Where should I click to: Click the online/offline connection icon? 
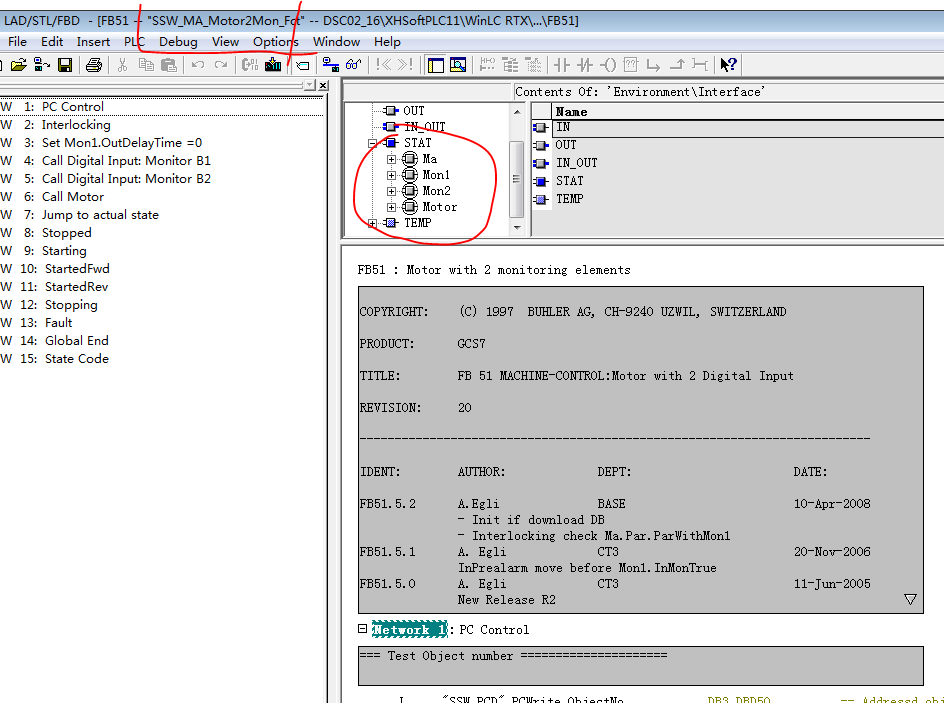pyautogui.click(x=331, y=65)
